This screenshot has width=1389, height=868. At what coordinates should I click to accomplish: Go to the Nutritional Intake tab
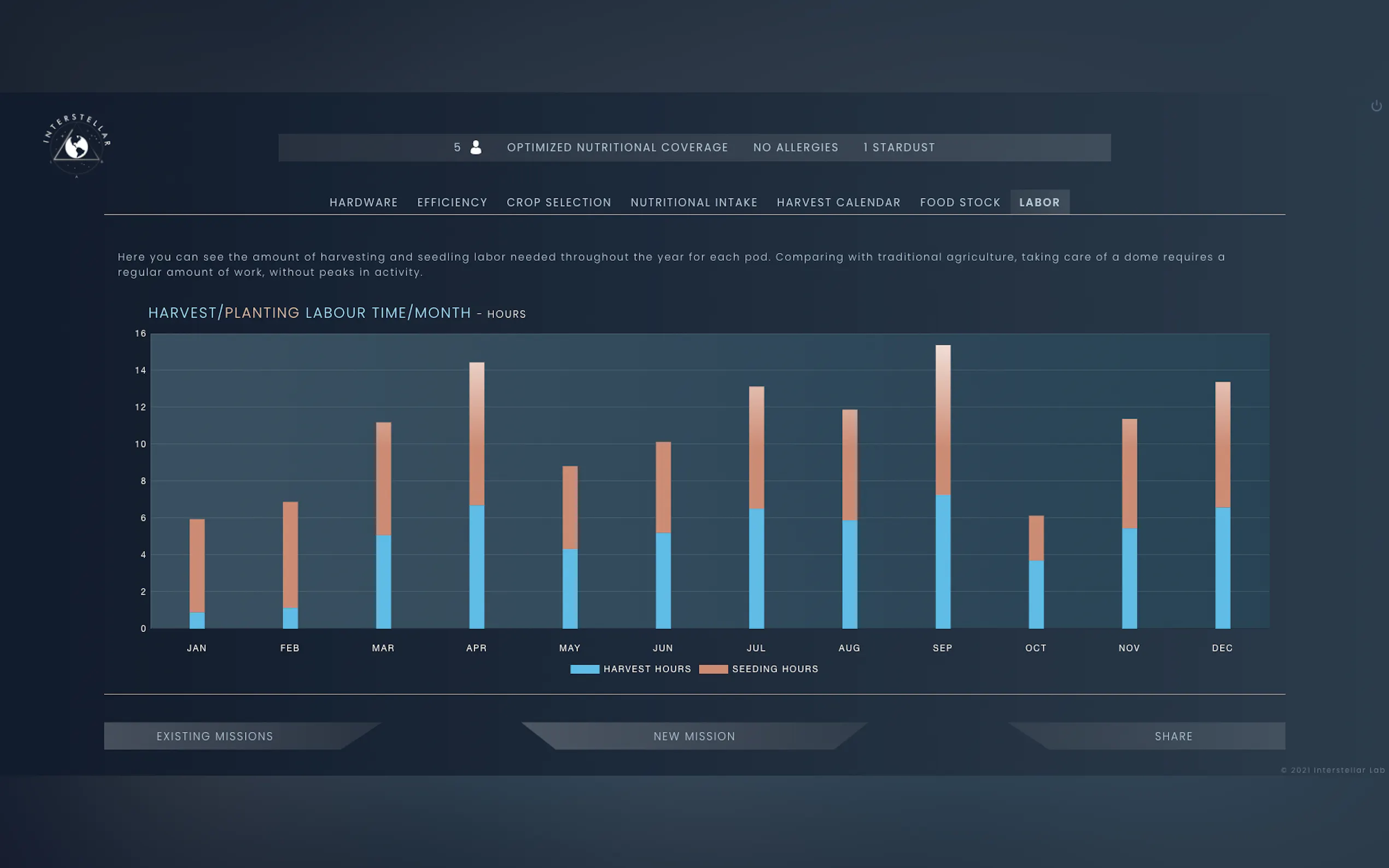tap(693, 203)
